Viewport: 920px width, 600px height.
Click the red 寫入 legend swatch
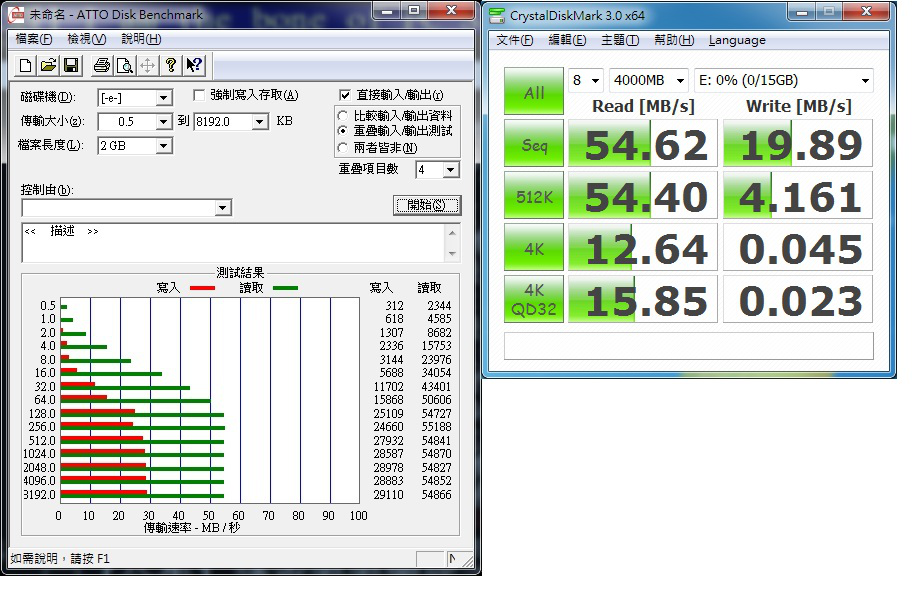(x=202, y=288)
